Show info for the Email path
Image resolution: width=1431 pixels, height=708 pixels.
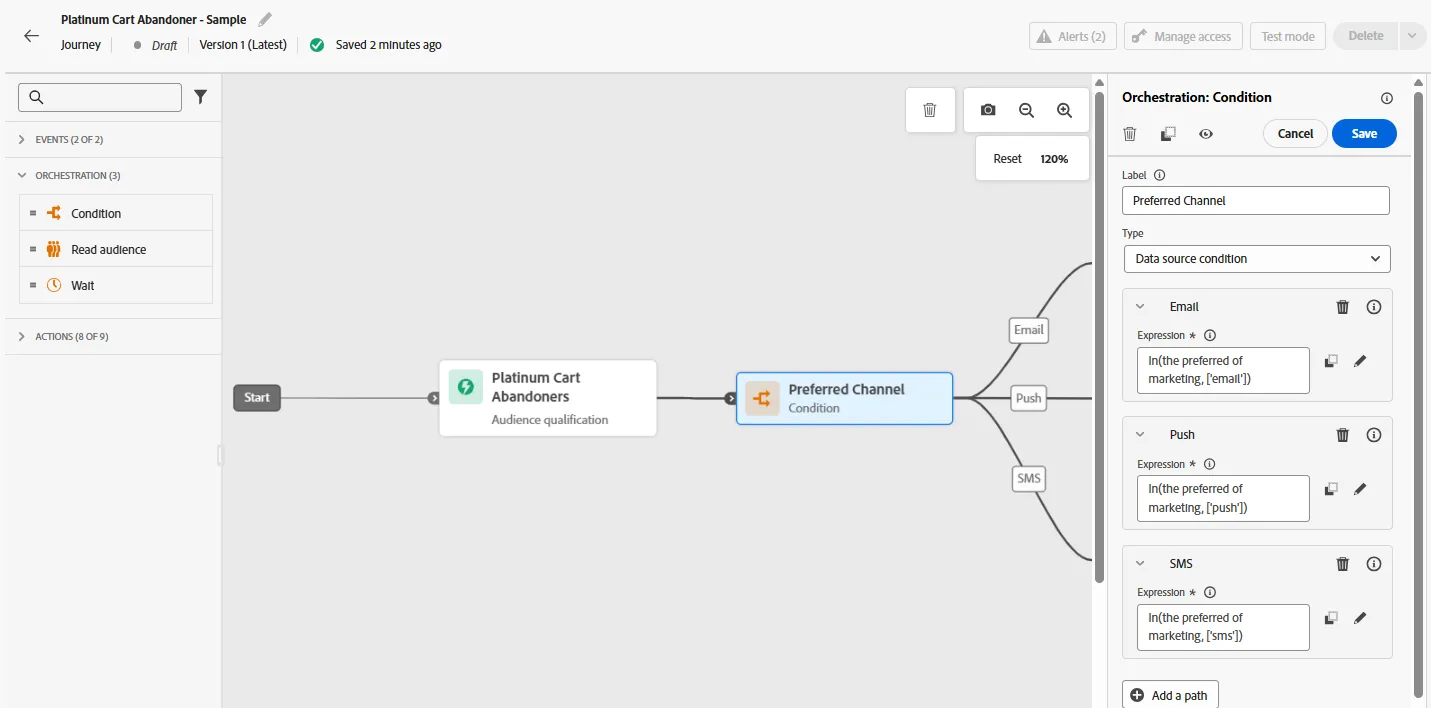pyautogui.click(x=1374, y=307)
